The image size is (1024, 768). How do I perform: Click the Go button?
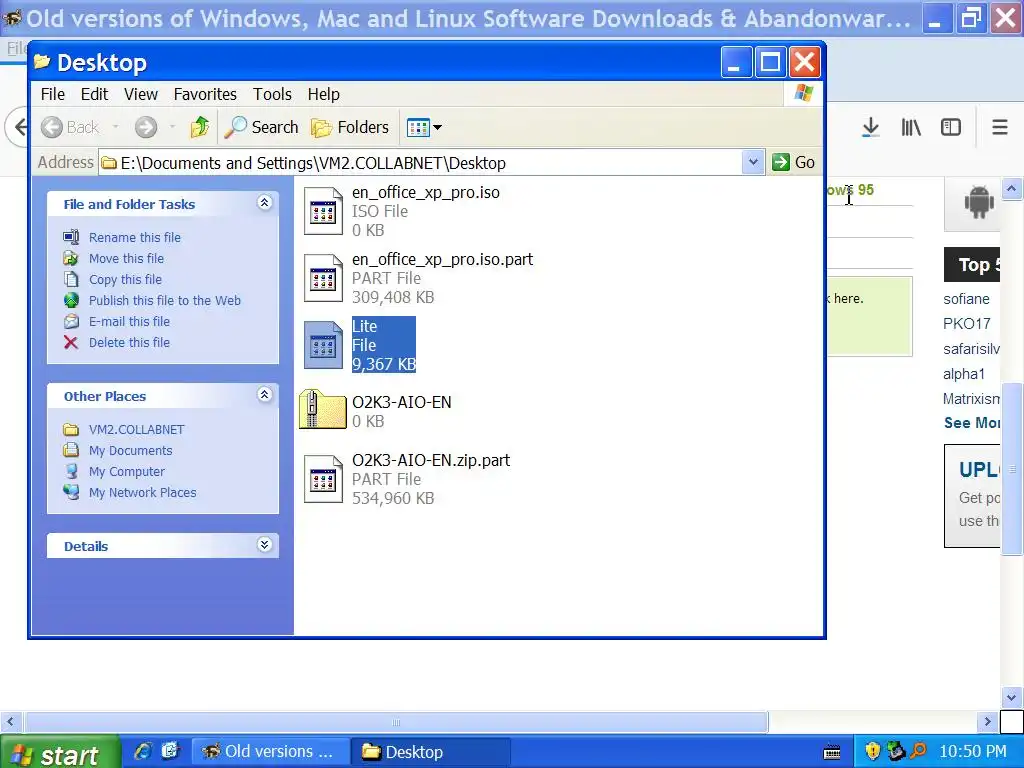pos(793,162)
